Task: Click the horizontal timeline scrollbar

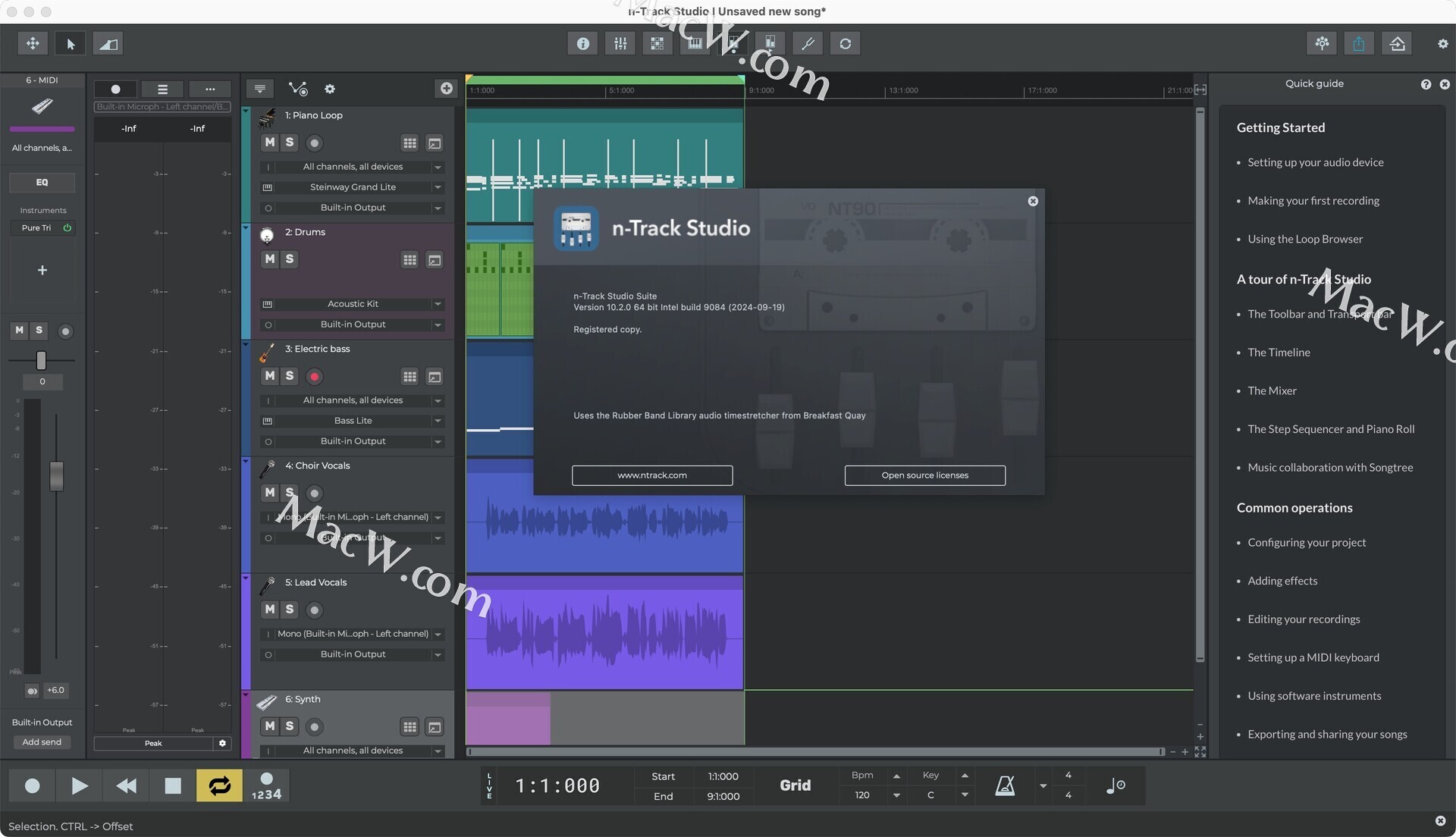Action: 815,752
